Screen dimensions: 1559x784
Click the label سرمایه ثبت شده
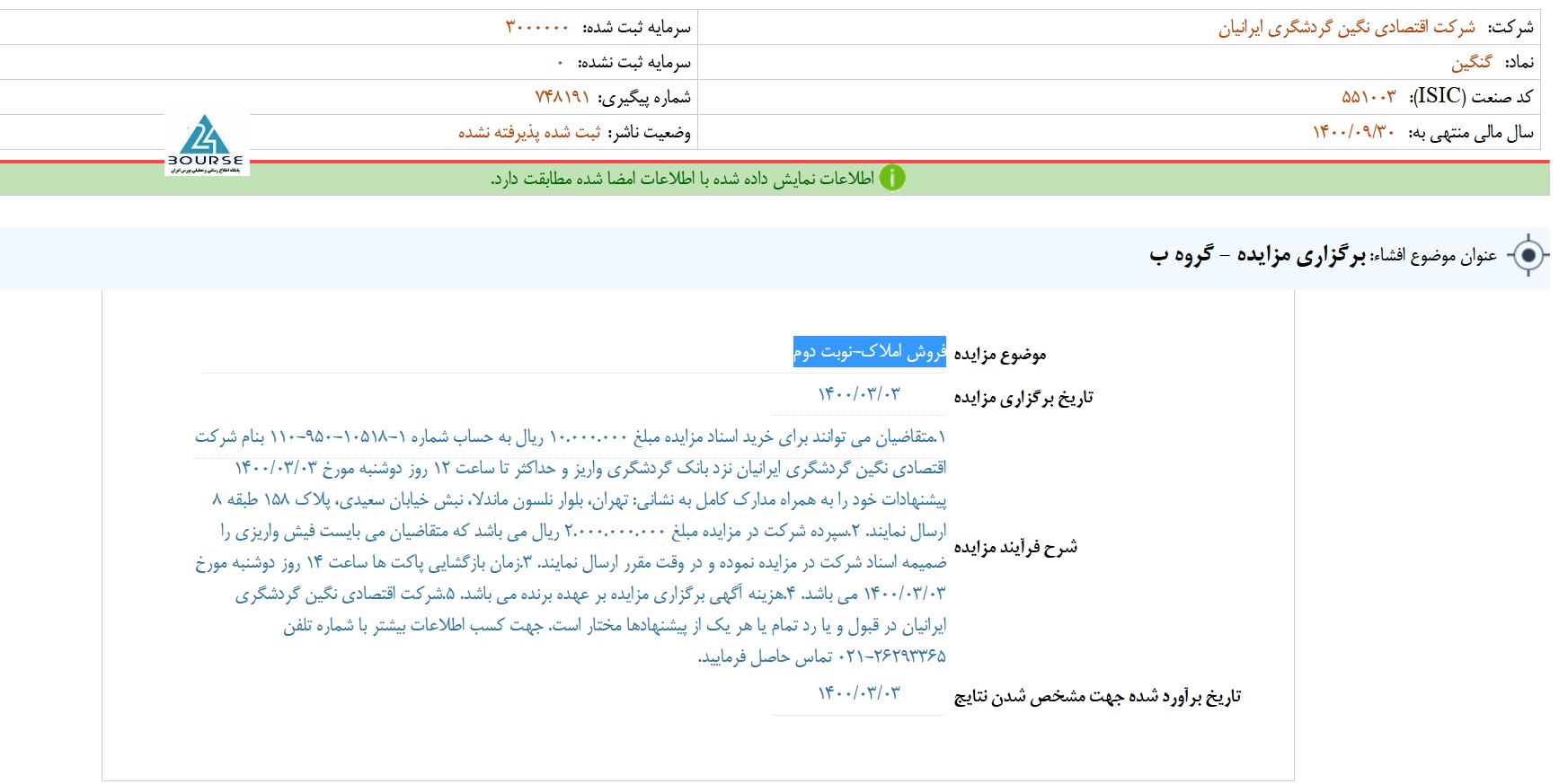pyautogui.click(x=636, y=28)
